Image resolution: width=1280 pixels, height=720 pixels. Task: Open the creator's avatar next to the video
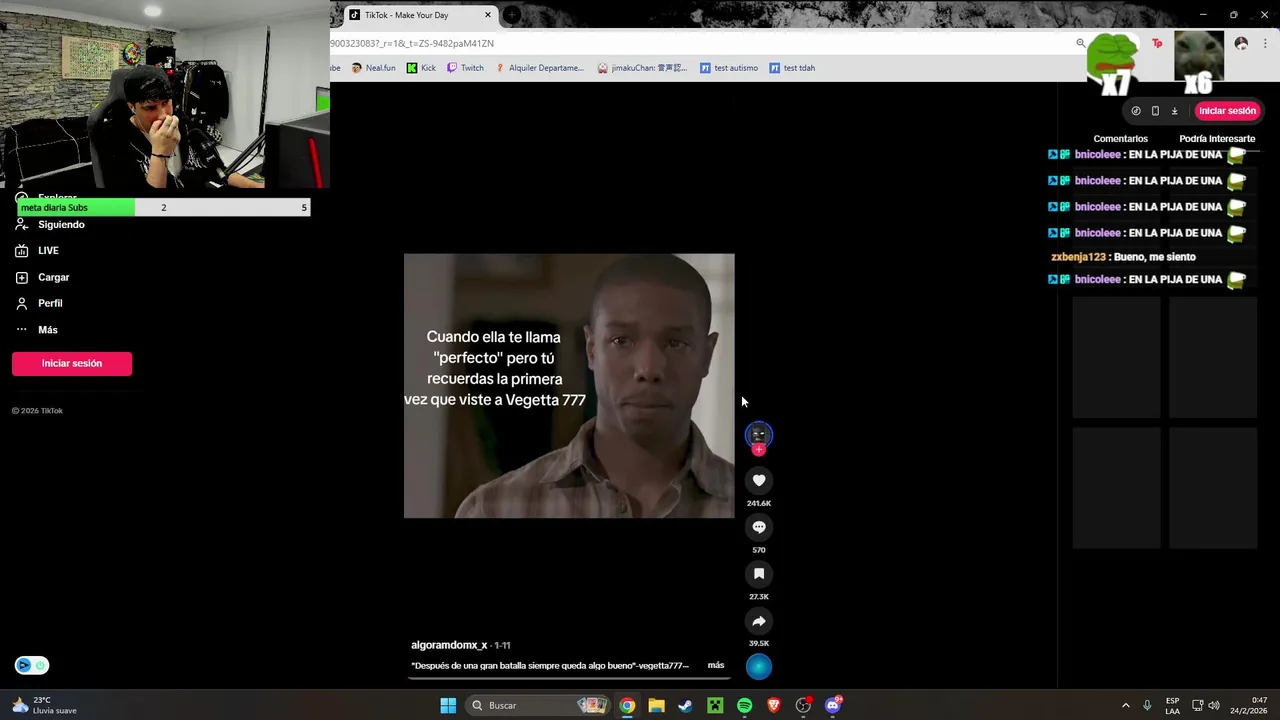pos(759,434)
